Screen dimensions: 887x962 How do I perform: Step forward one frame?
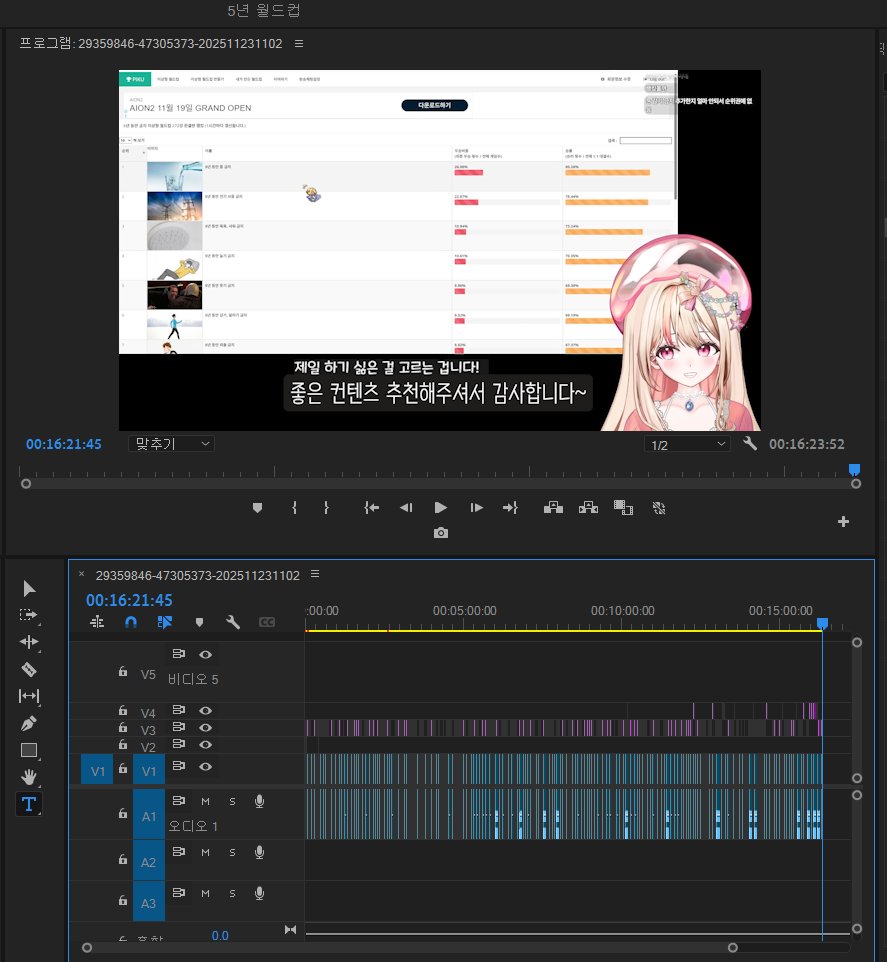pos(476,507)
